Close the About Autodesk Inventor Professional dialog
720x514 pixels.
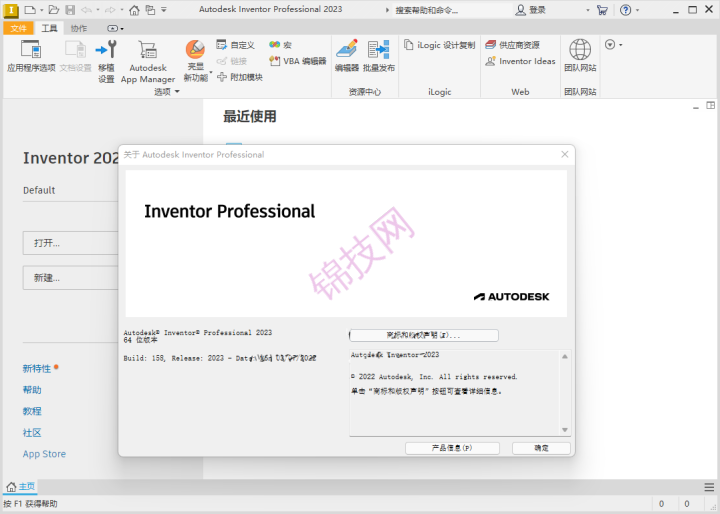[x=565, y=154]
